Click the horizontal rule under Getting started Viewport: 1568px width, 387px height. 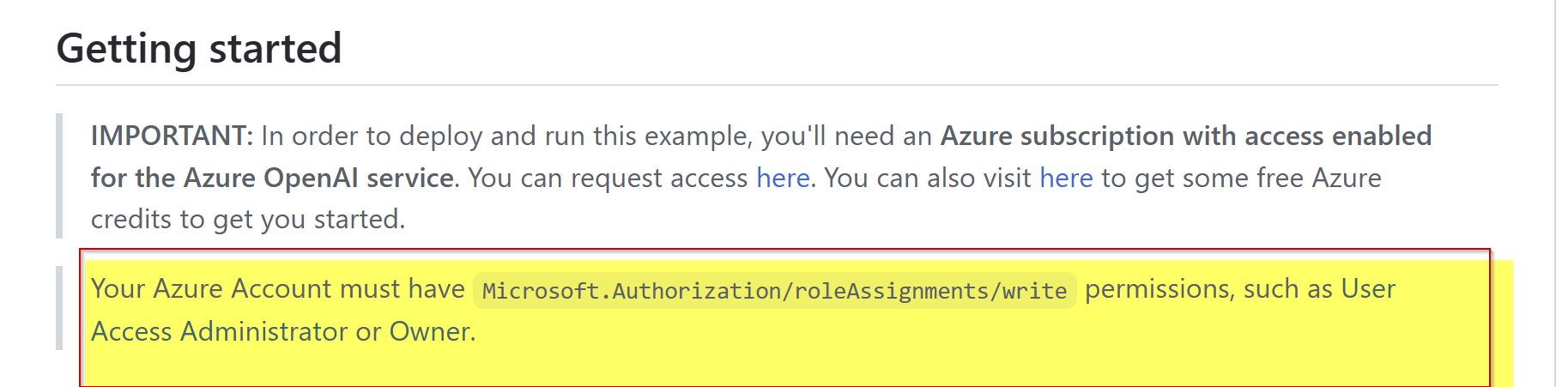click(x=777, y=85)
